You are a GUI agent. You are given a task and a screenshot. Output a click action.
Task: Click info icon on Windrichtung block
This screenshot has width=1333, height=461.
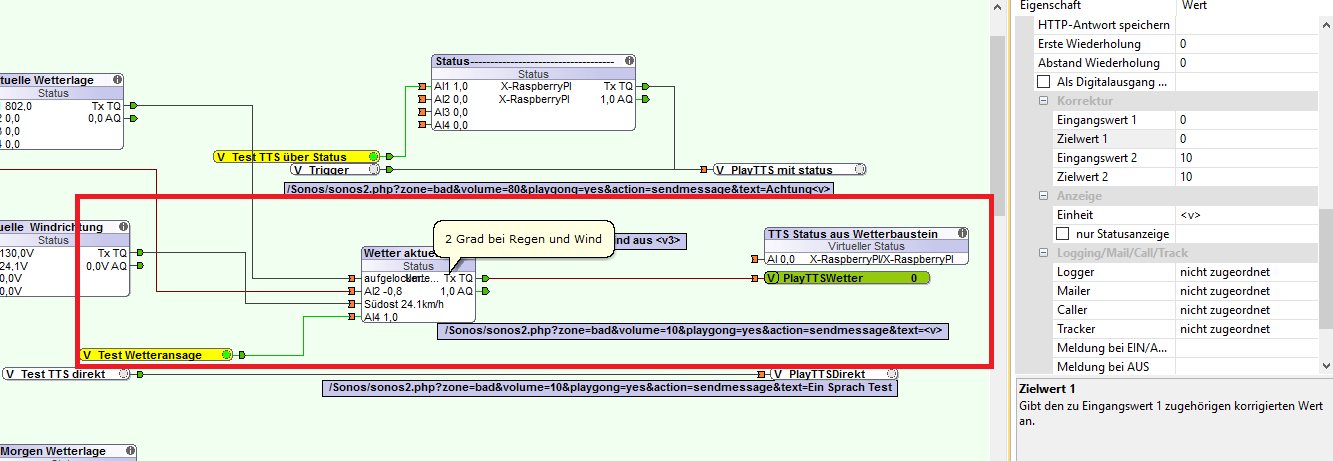coord(123,227)
